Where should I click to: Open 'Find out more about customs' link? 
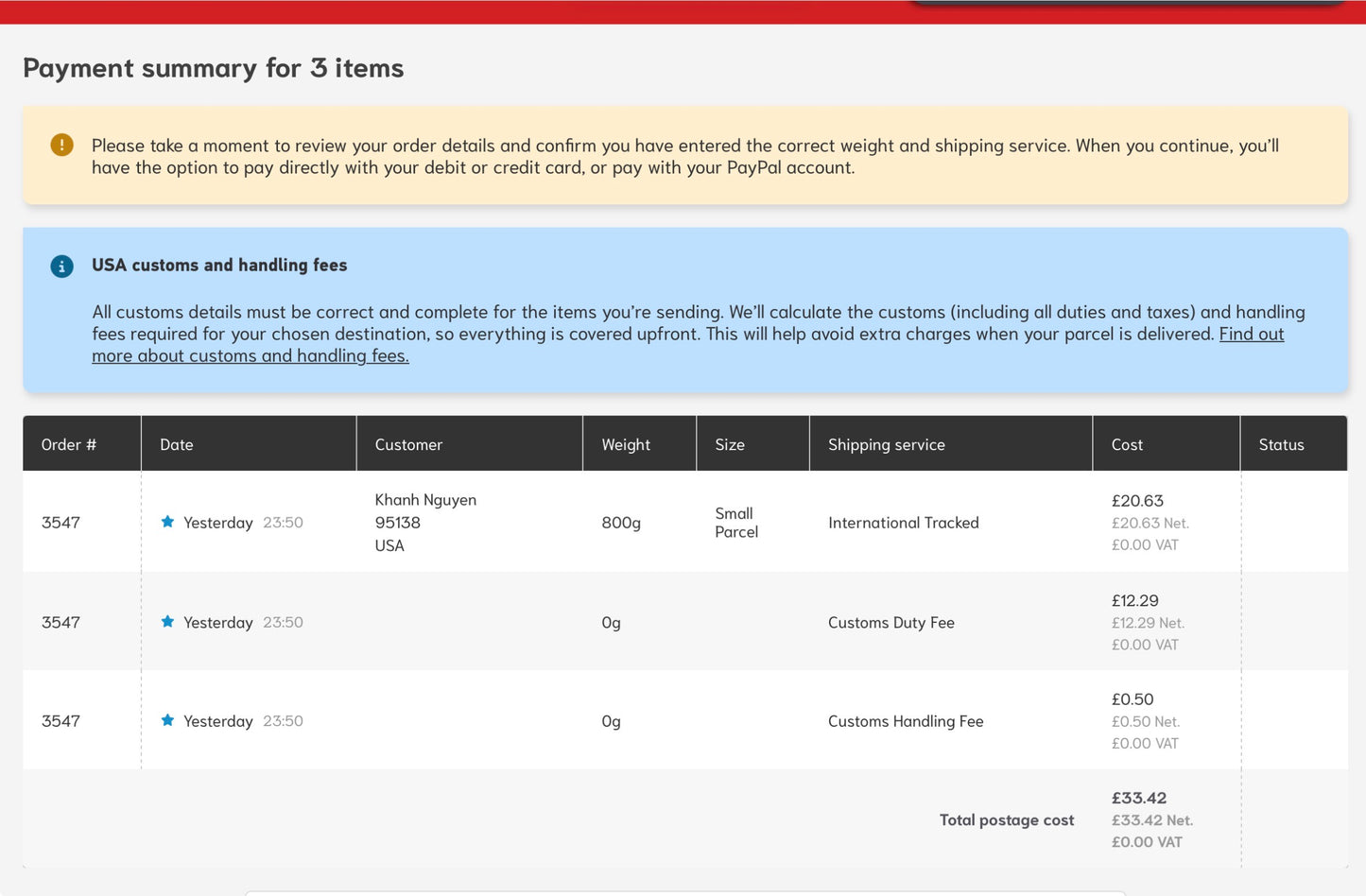point(687,345)
